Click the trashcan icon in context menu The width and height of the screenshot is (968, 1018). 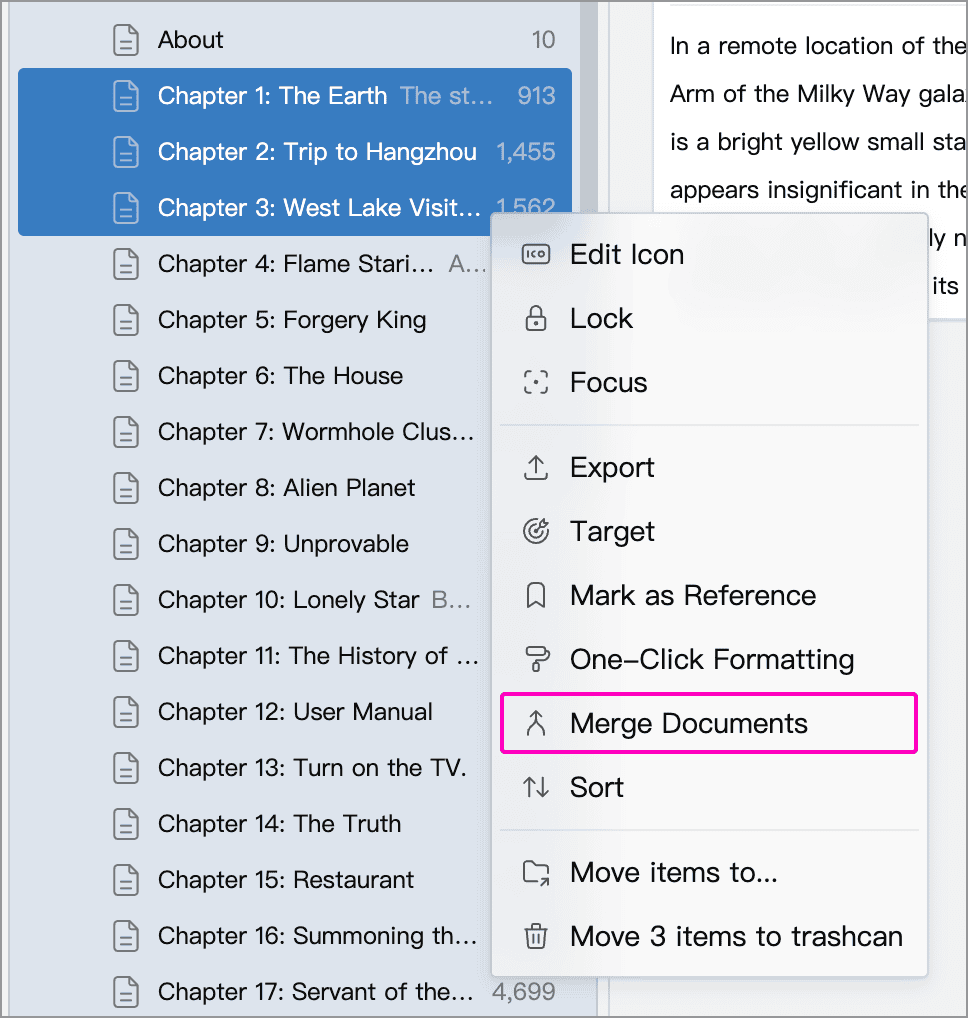(x=536, y=936)
